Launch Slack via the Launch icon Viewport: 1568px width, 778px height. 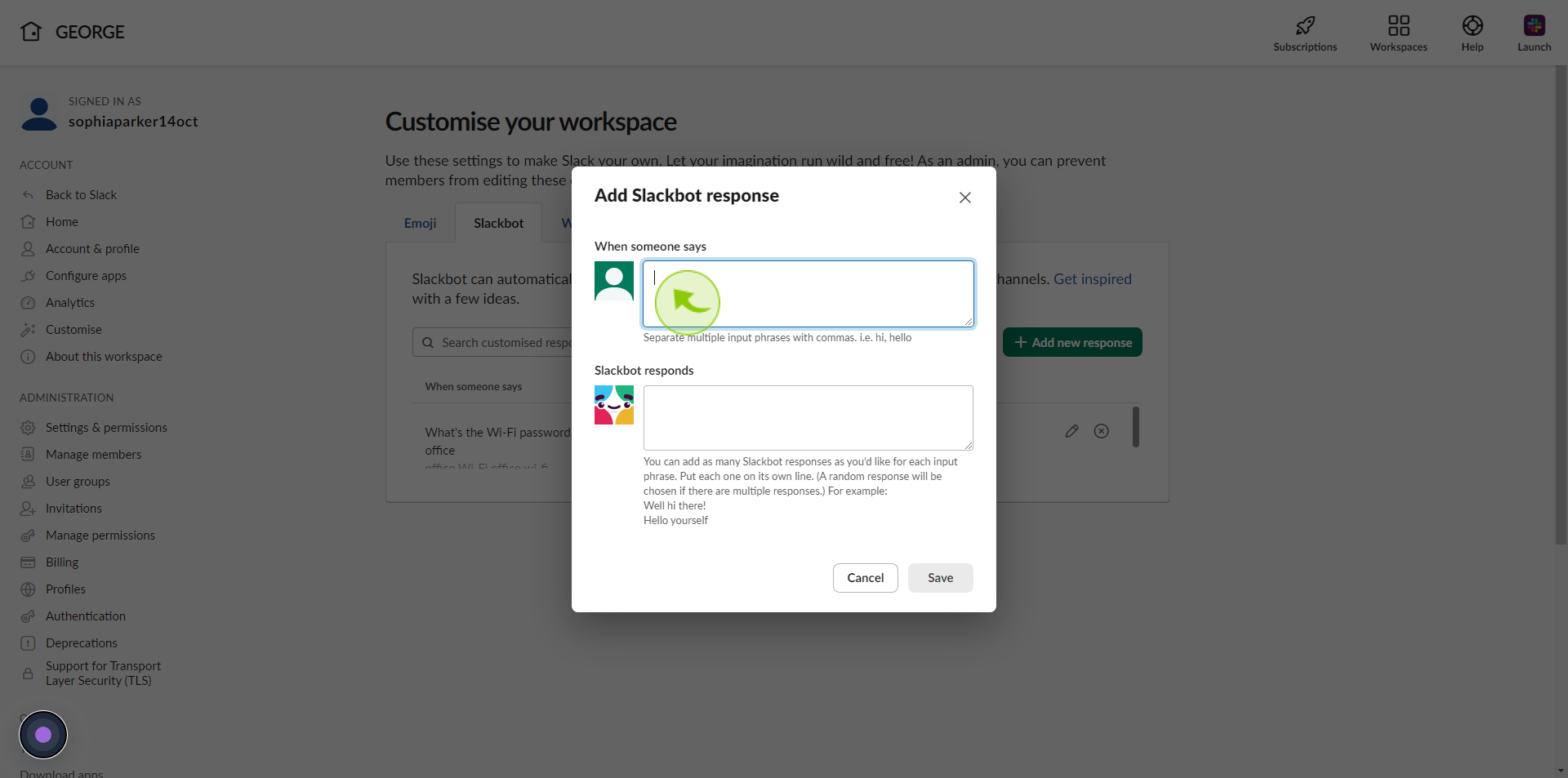(1534, 25)
